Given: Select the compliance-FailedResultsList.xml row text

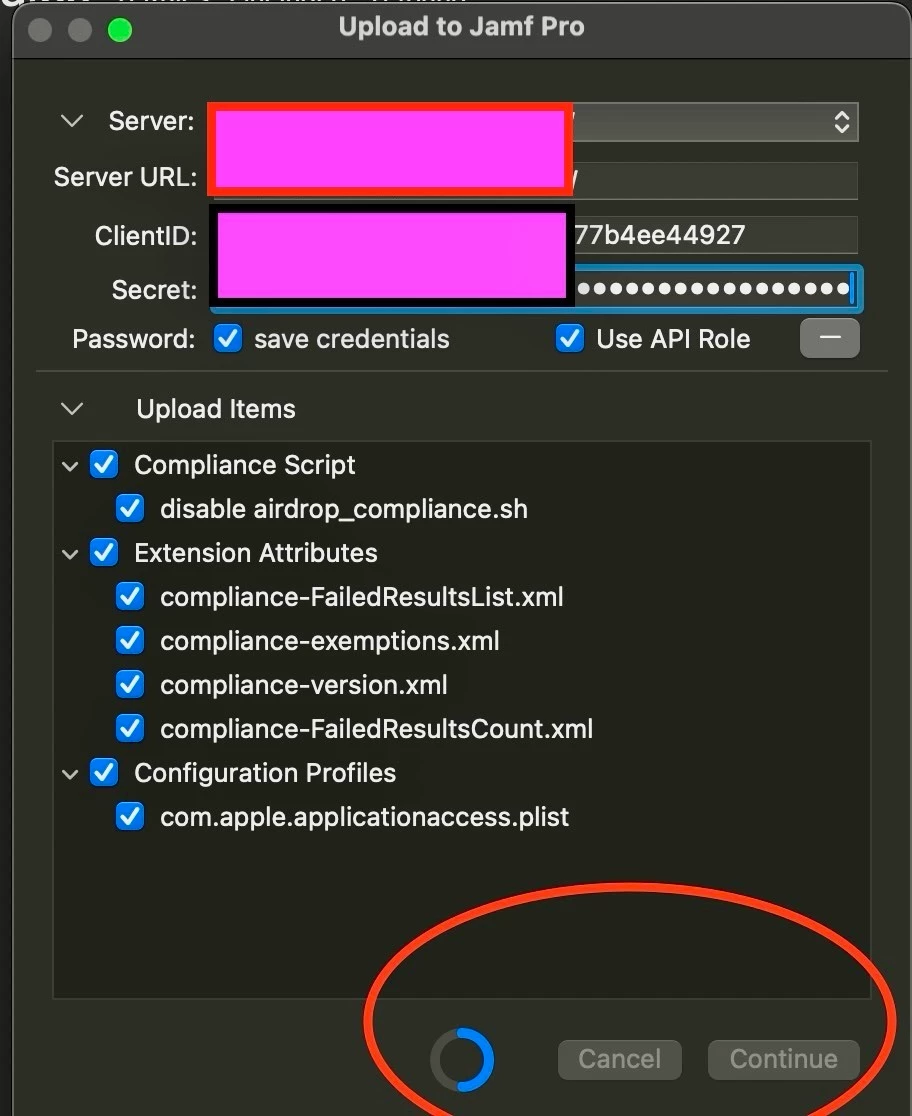Looking at the screenshot, I should tap(362, 597).
